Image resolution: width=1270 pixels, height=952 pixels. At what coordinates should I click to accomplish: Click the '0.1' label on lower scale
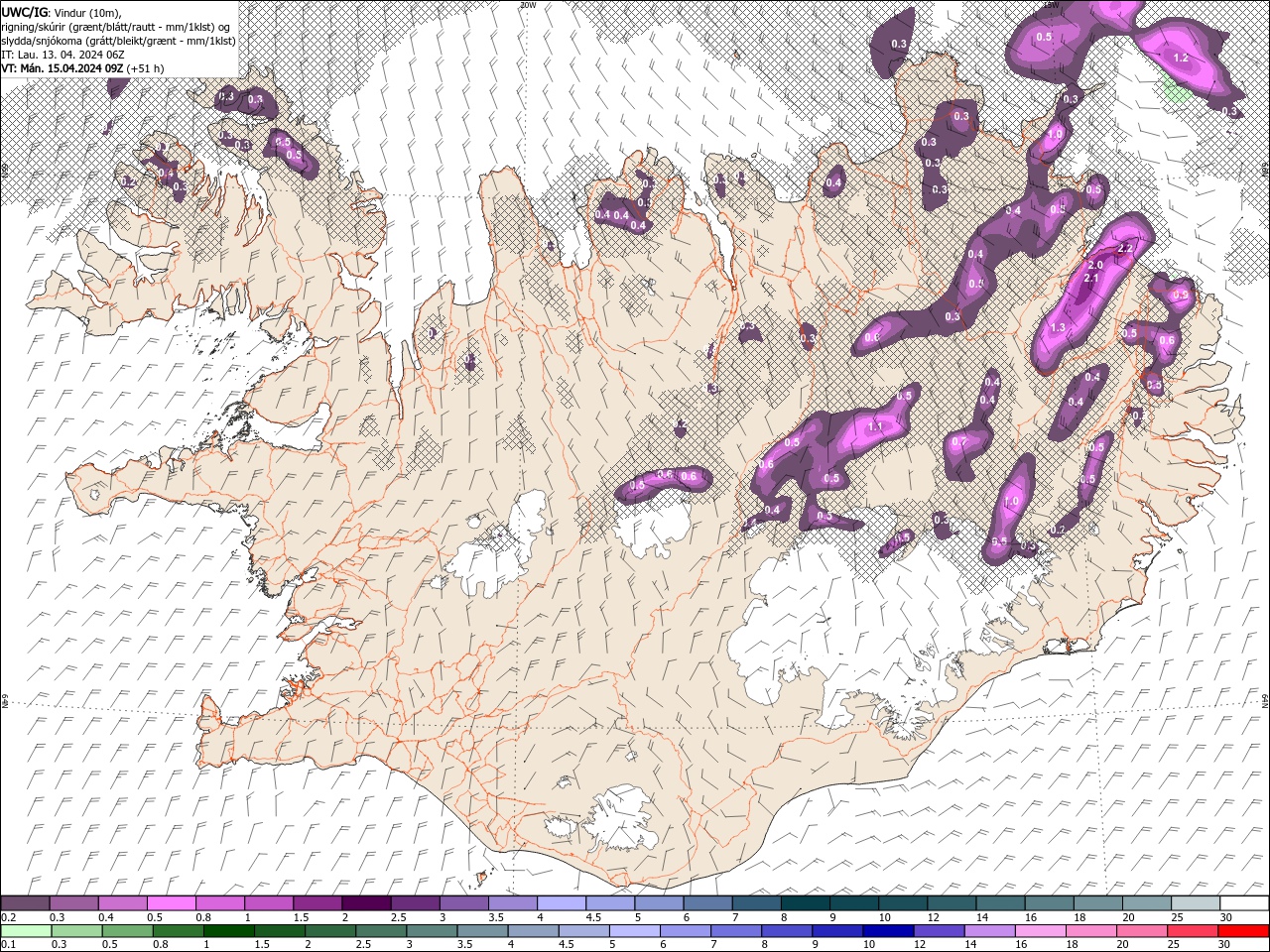pyautogui.click(x=8, y=945)
